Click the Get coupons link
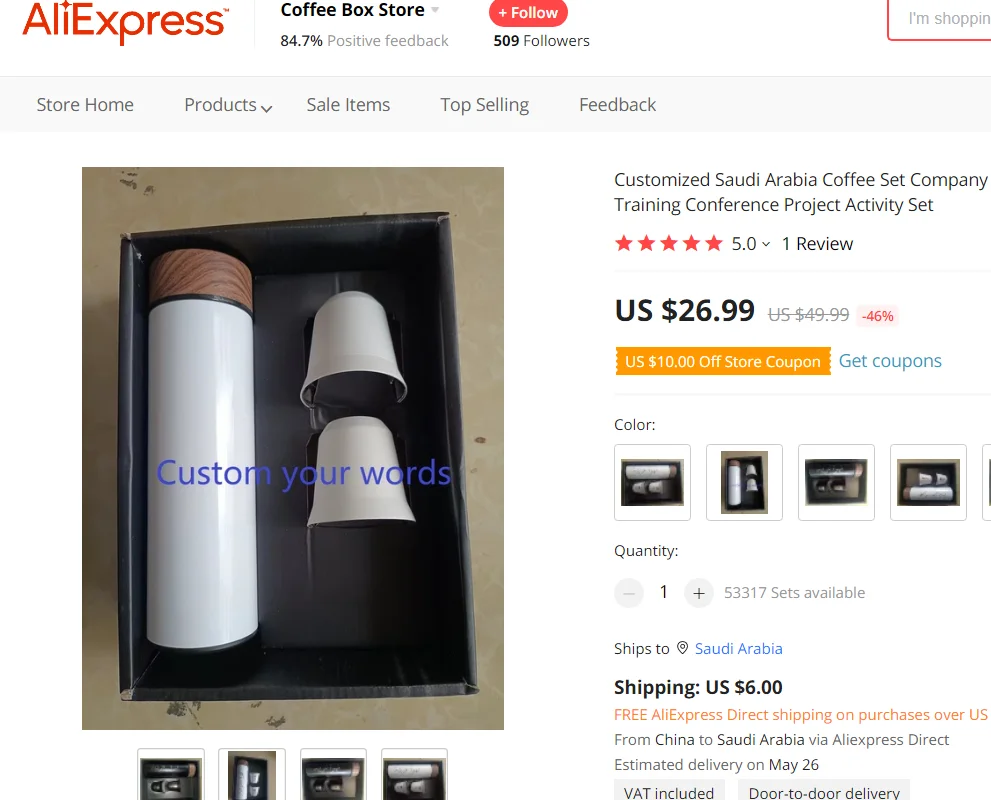Viewport: 991px width, 800px height. (890, 361)
